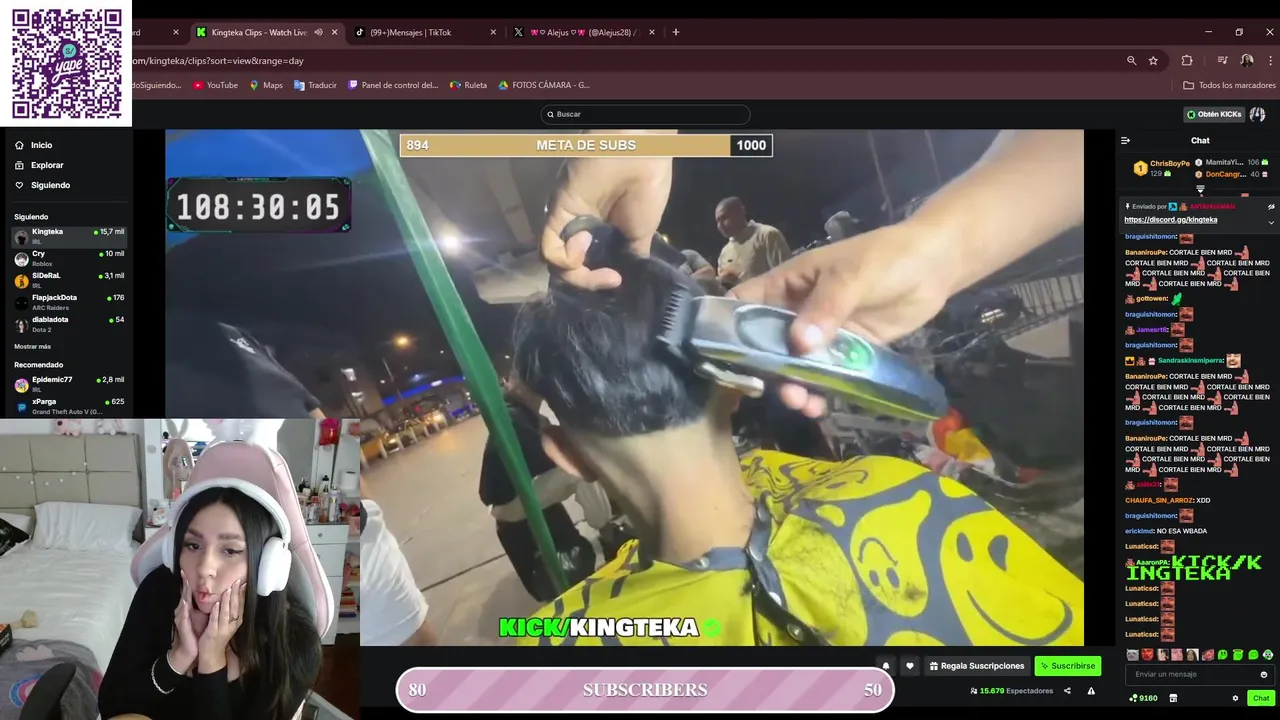Image resolution: width=1280 pixels, height=720 pixels.
Task: Open media controls in Chrome toolbar
Action: [1222, 60]
